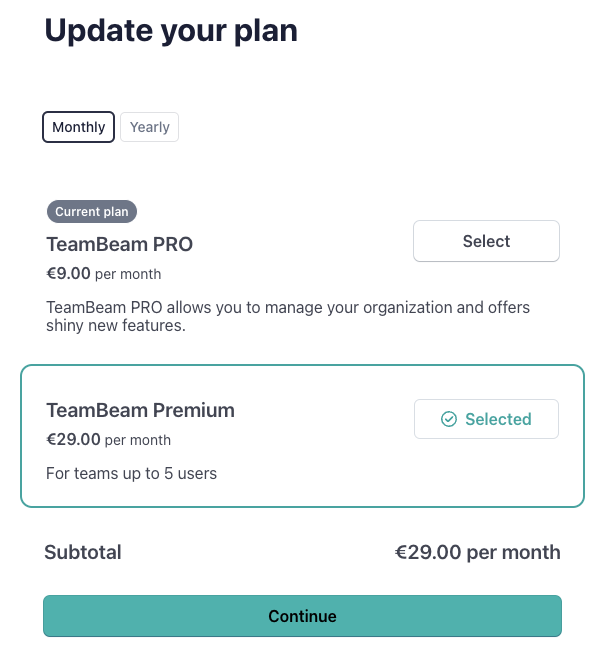Image resolution: width=605 pixels, height=670 pixels.
Task: Click the TeamBeam Premium plan title
Action: tap(141, 410)
